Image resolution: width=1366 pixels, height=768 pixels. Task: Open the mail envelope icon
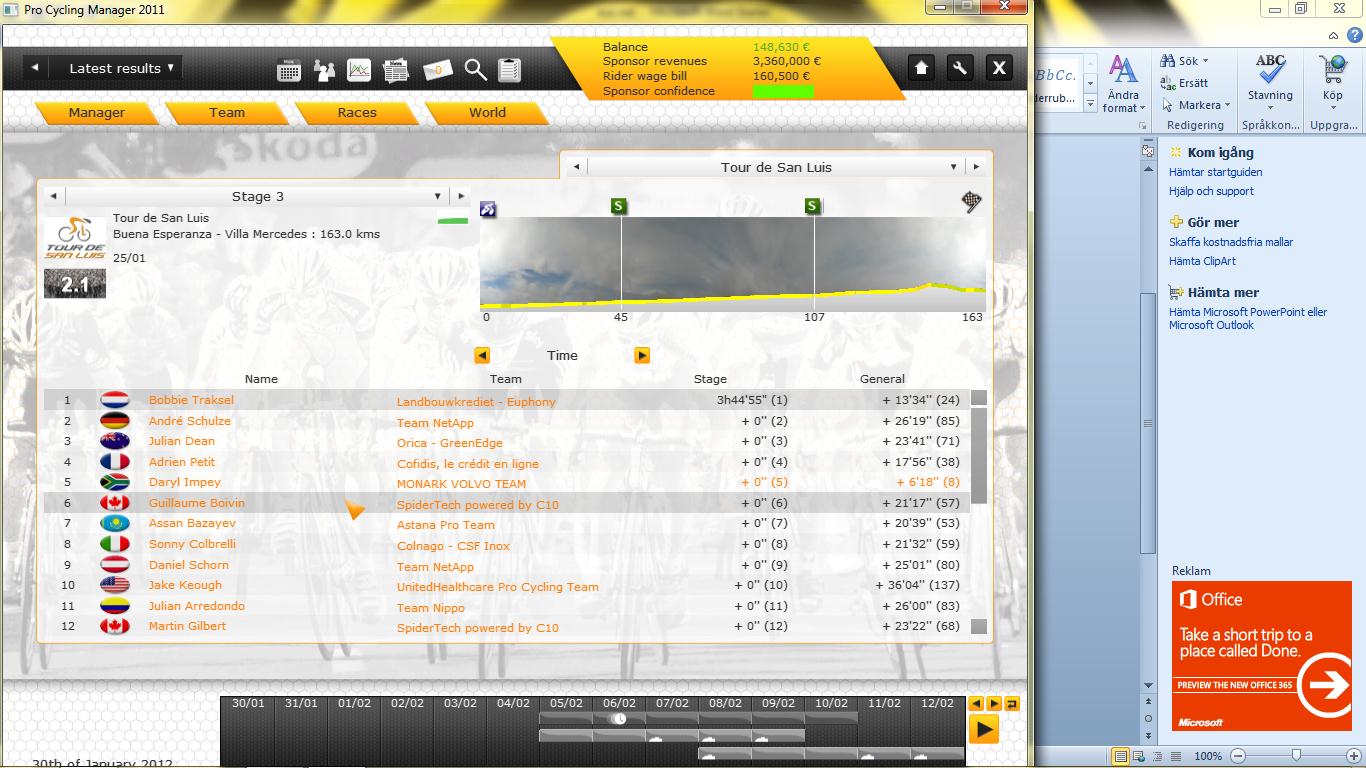click(x=437, y=70)
